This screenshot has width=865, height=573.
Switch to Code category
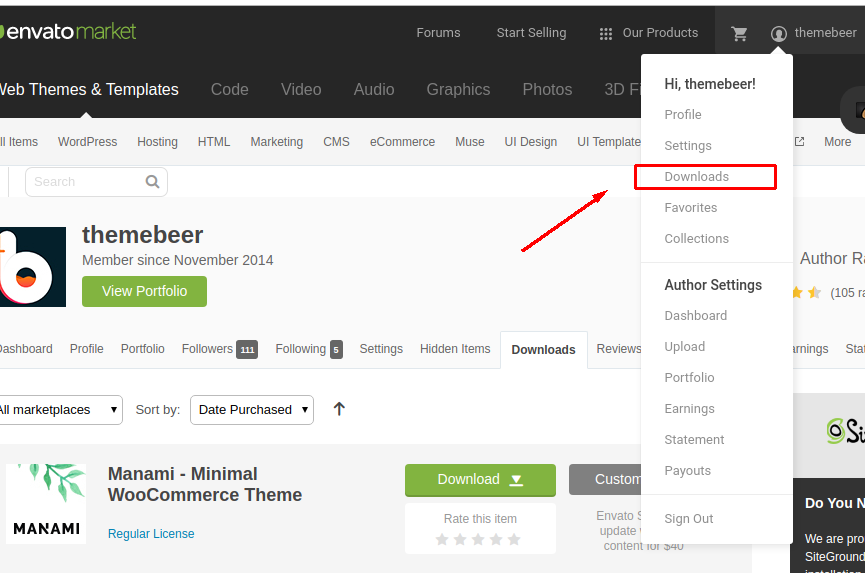pyautogui.click(x=229, y=89)
